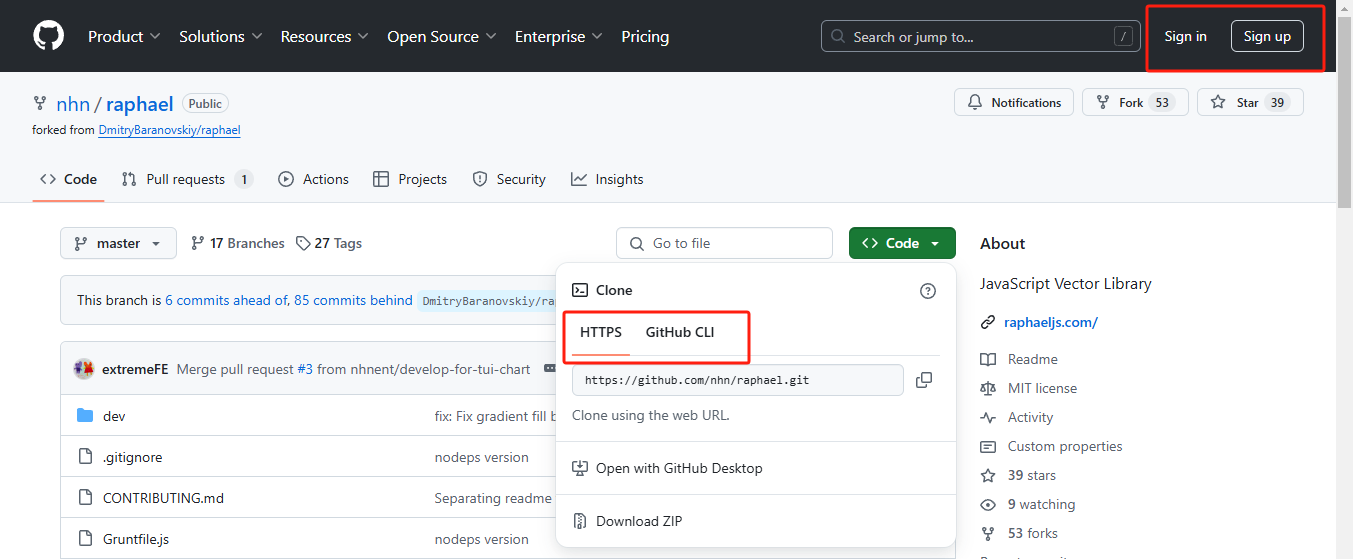Open the 6 commits ahead of link
Image resolution: width=1353 pixels, height=559 pixels.
(226, 300)
